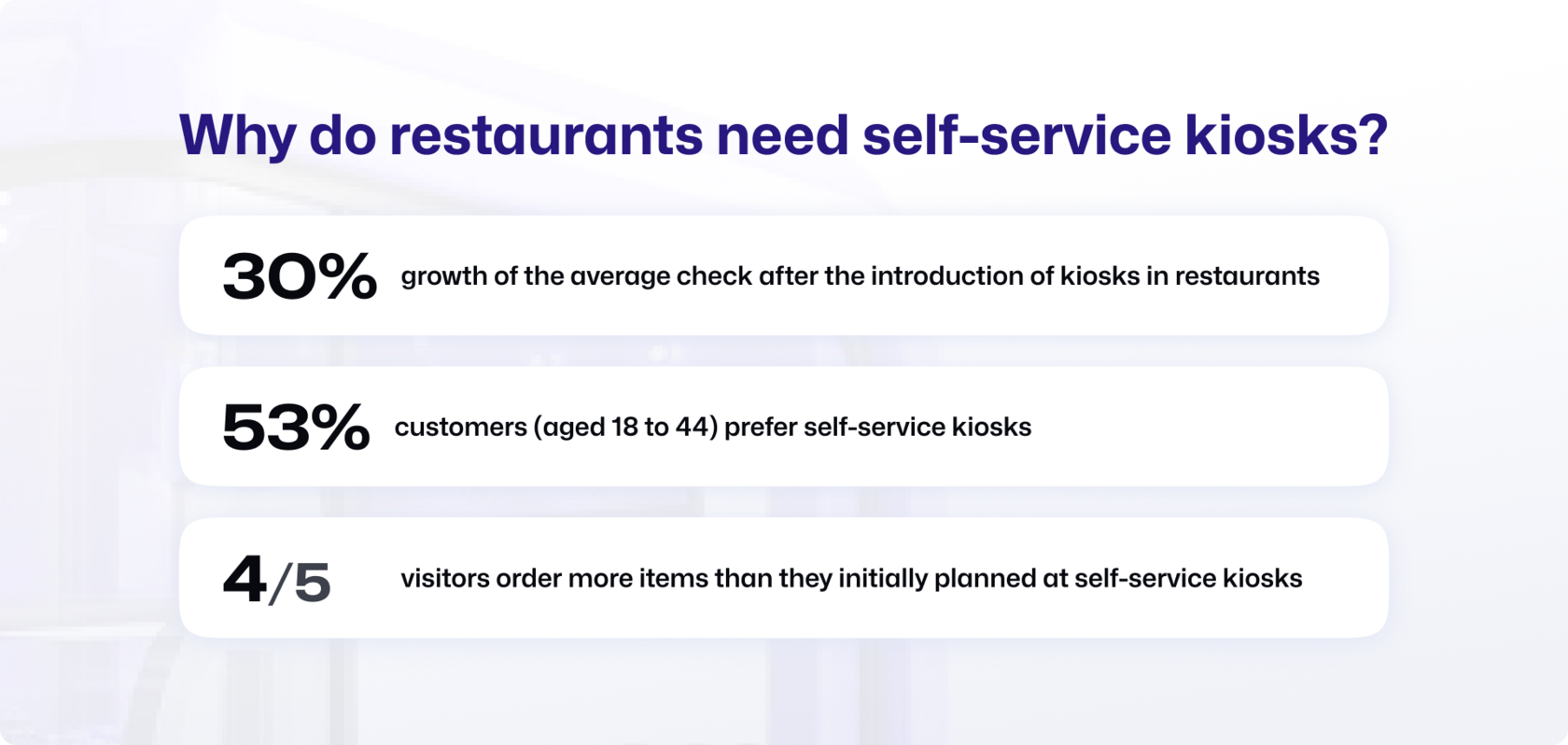Click 'need' in the main heading
Viewport: 1568px width, 745px height.
782,134
